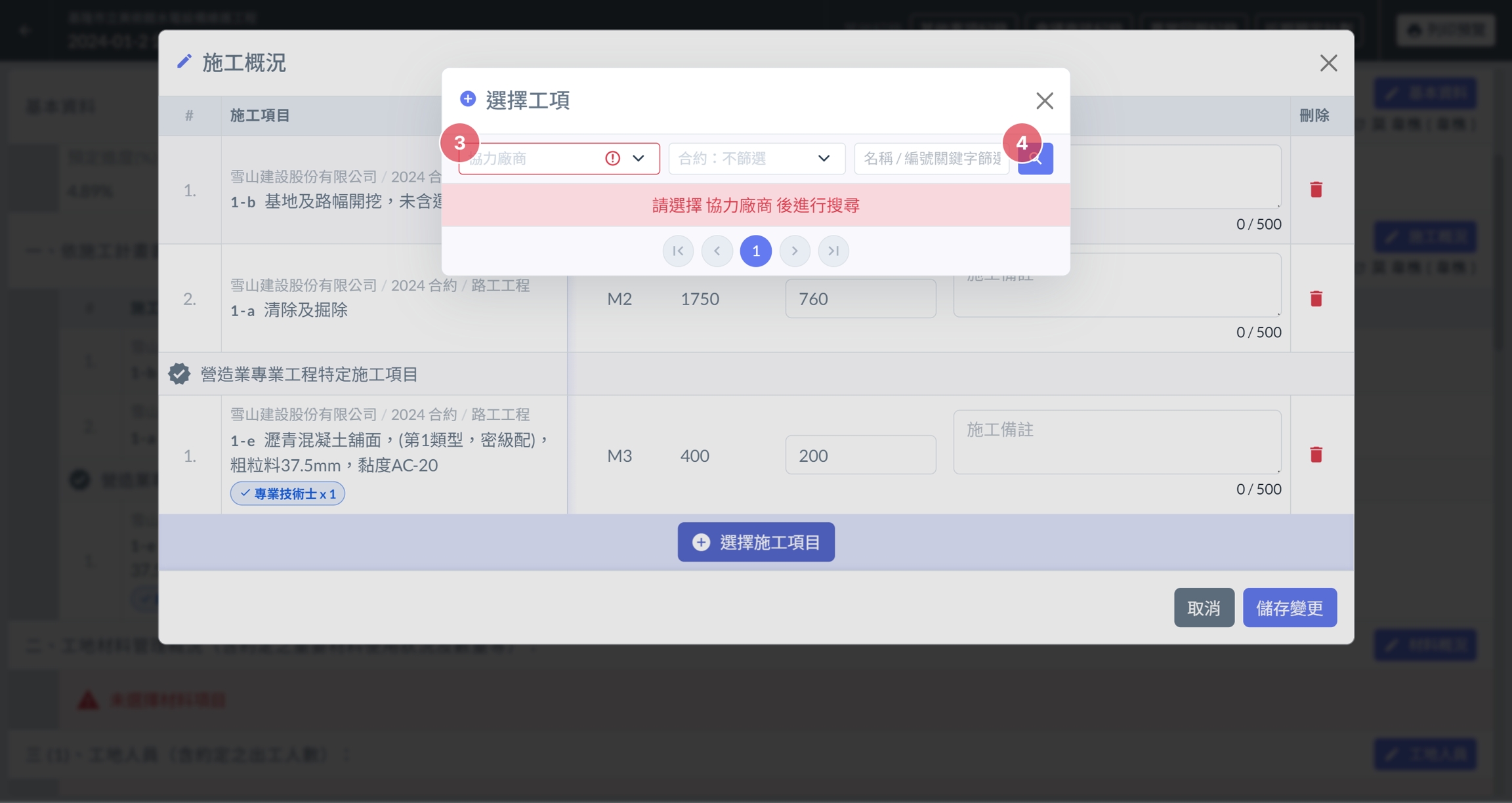
Task: Click the 專業技術士 x 1 tag
Action: (x=287, y=494)
